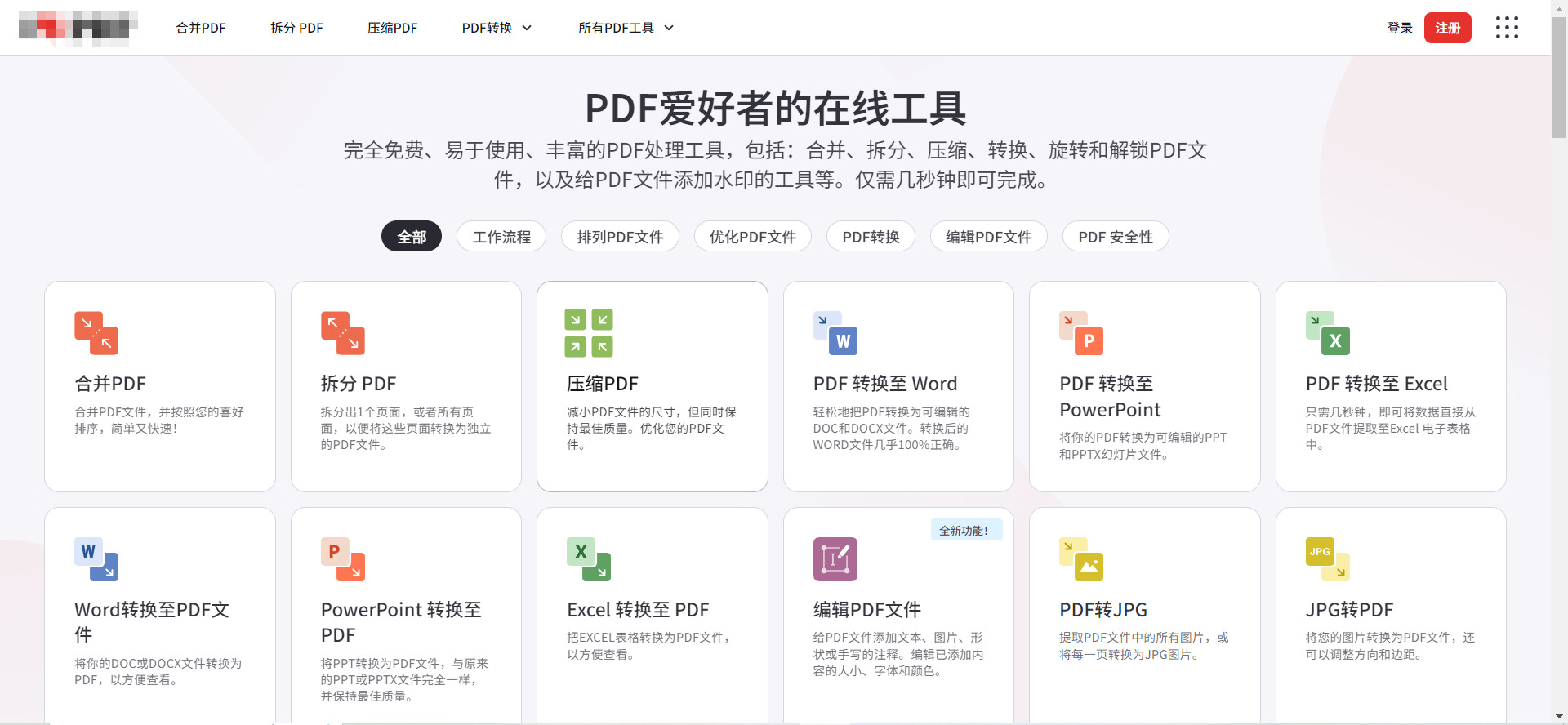
Task: Open the PDF to PowerPoint tool icon
Action: (1081, 333)
